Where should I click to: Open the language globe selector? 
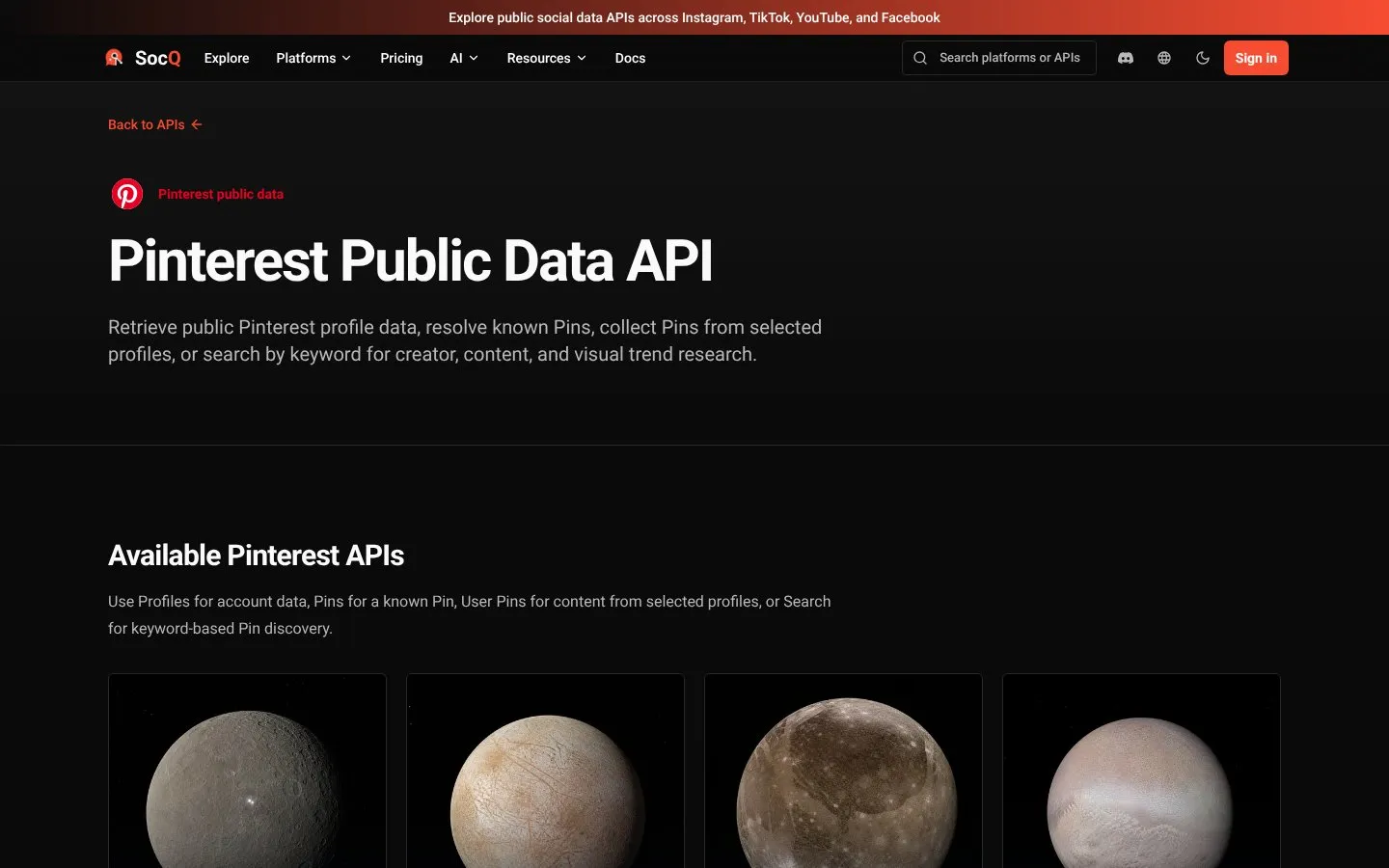(x=1164, y=58)
